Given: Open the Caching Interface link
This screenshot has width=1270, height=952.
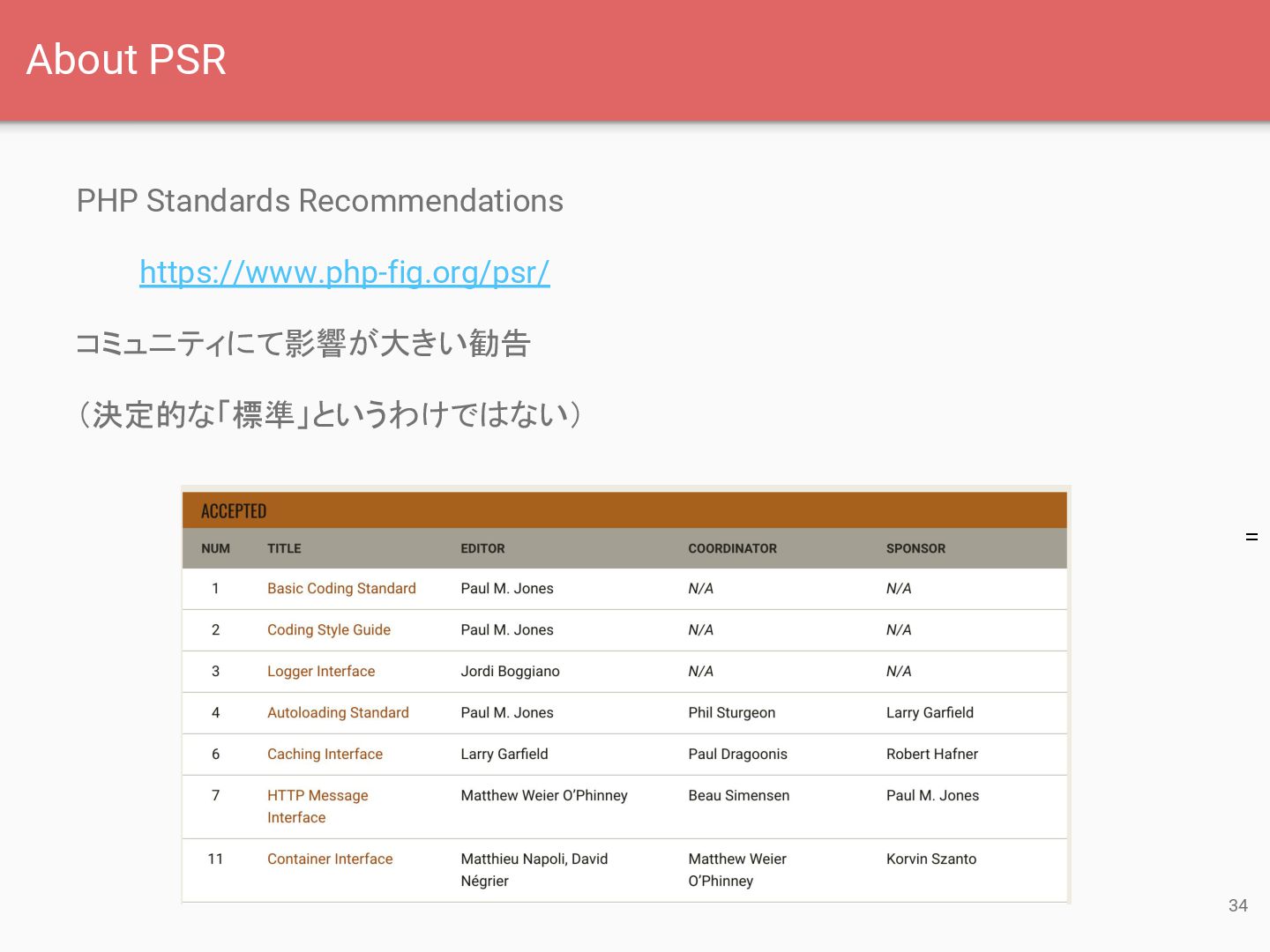Looking at the screenshot, I should click(x=325, y=754).
